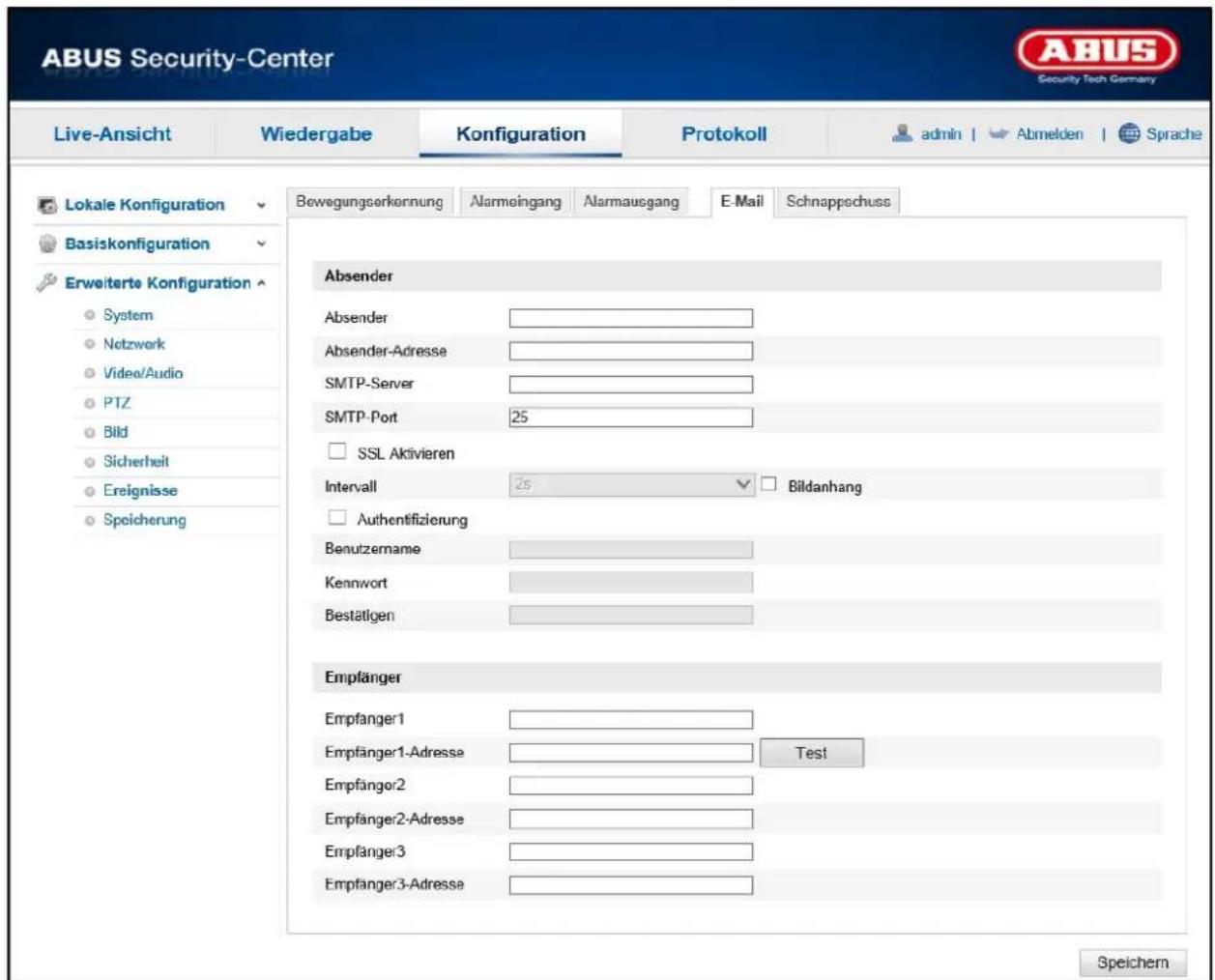Click the ABUS Security-Center title text

[x=188, y=58]
